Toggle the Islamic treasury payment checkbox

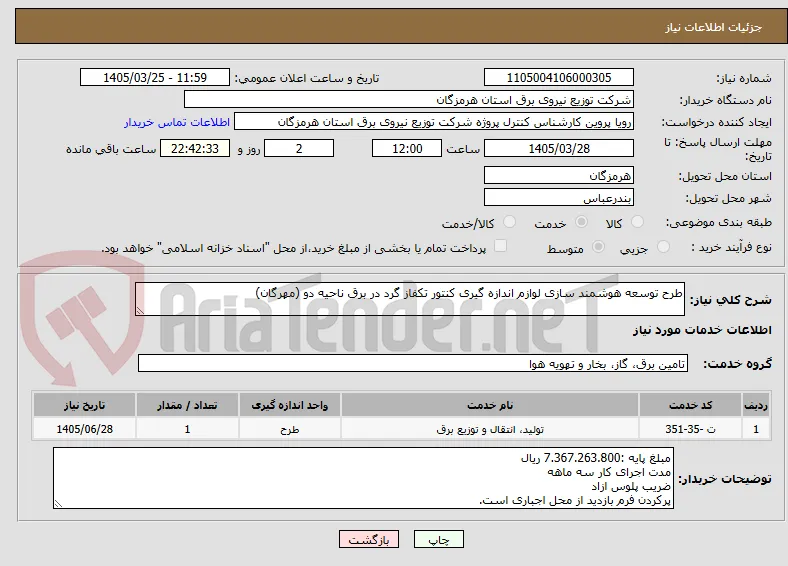(500, 246)
